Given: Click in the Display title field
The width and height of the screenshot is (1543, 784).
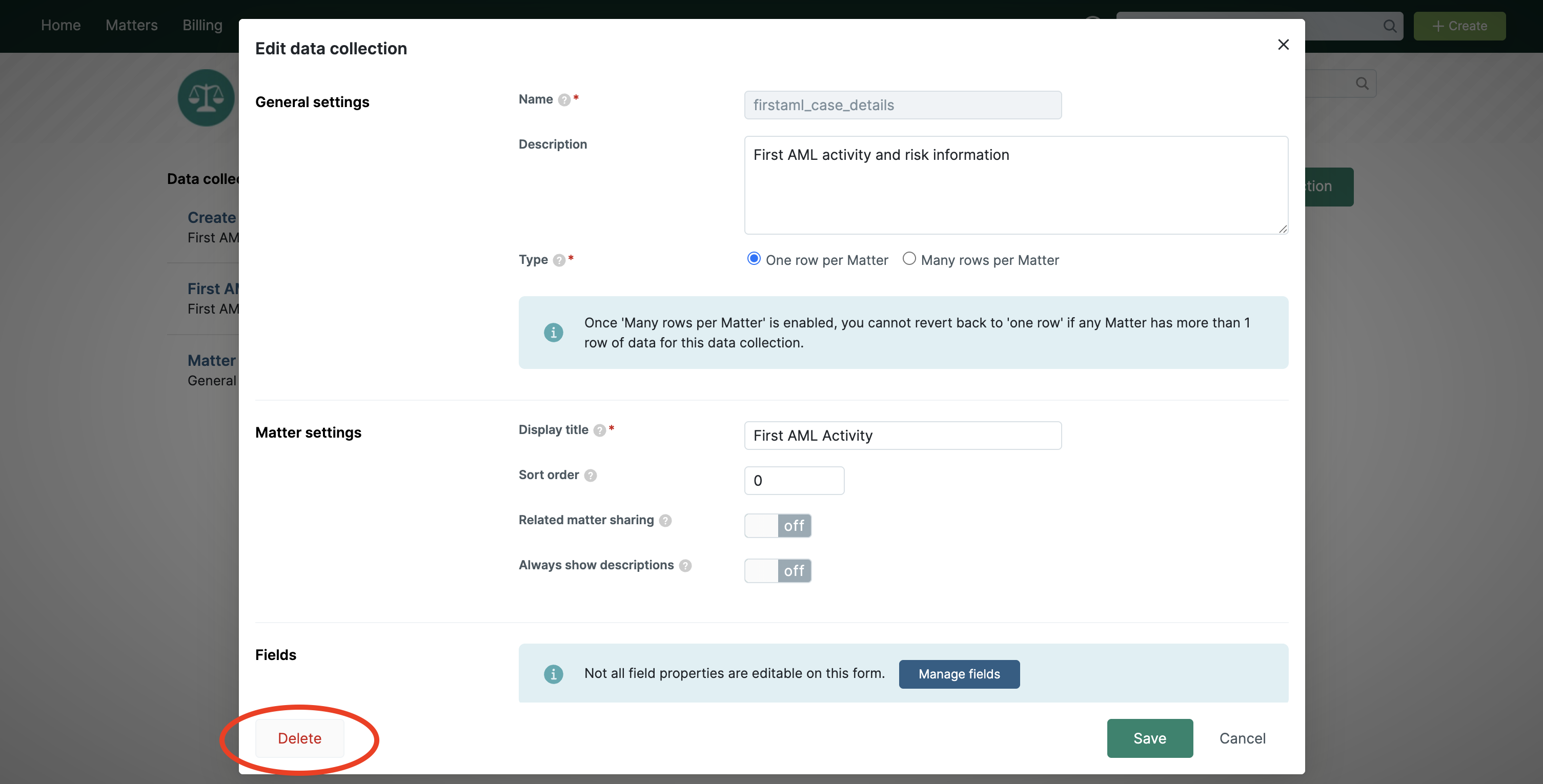Looking at the screenshot, I should [x=902, y=436].
